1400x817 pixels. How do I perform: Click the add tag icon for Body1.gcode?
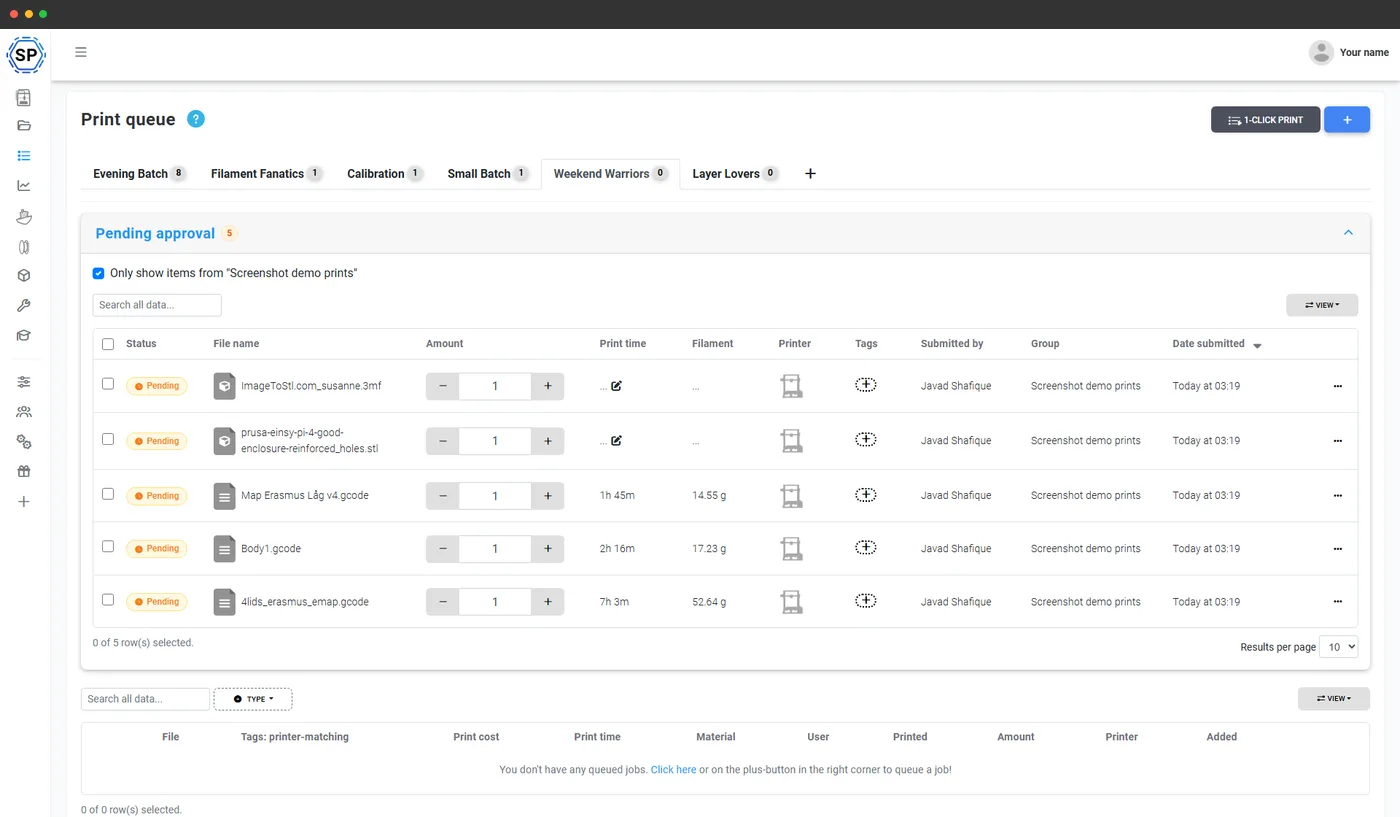click(x=866, y=547)
